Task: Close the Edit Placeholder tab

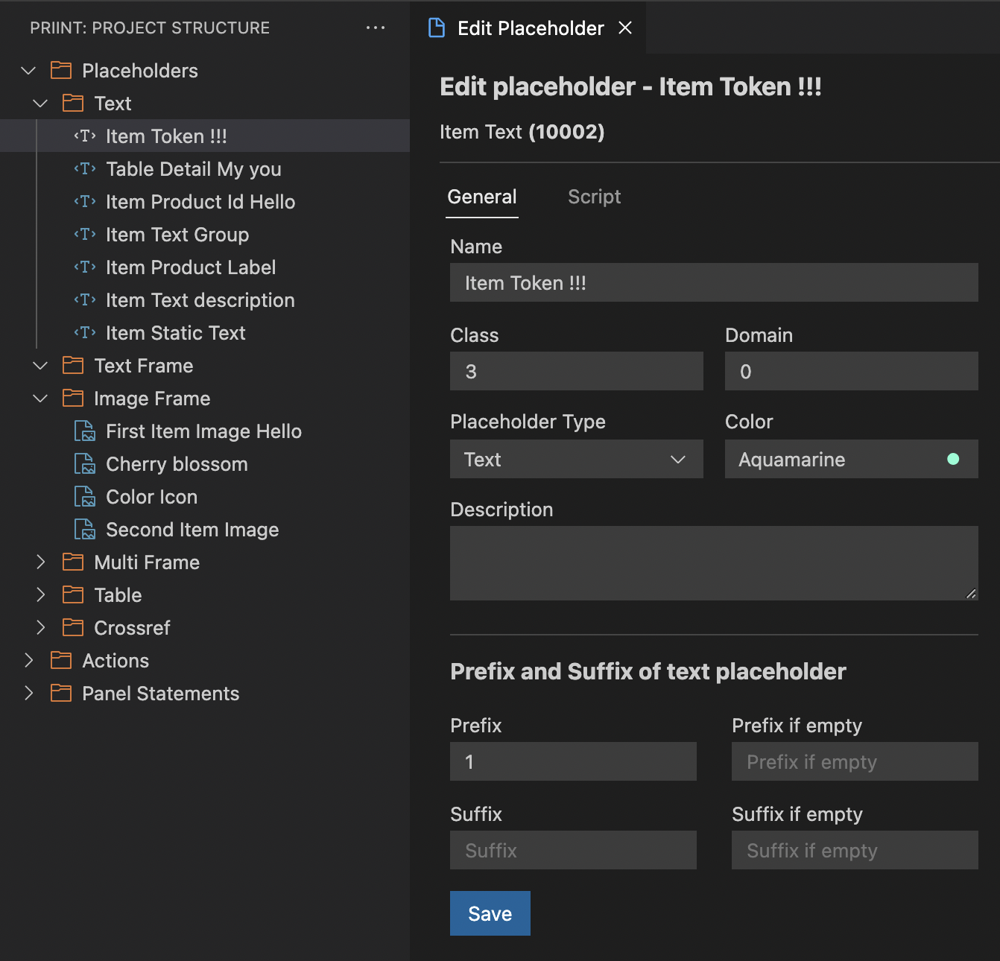Action: [x=625, y=28]
